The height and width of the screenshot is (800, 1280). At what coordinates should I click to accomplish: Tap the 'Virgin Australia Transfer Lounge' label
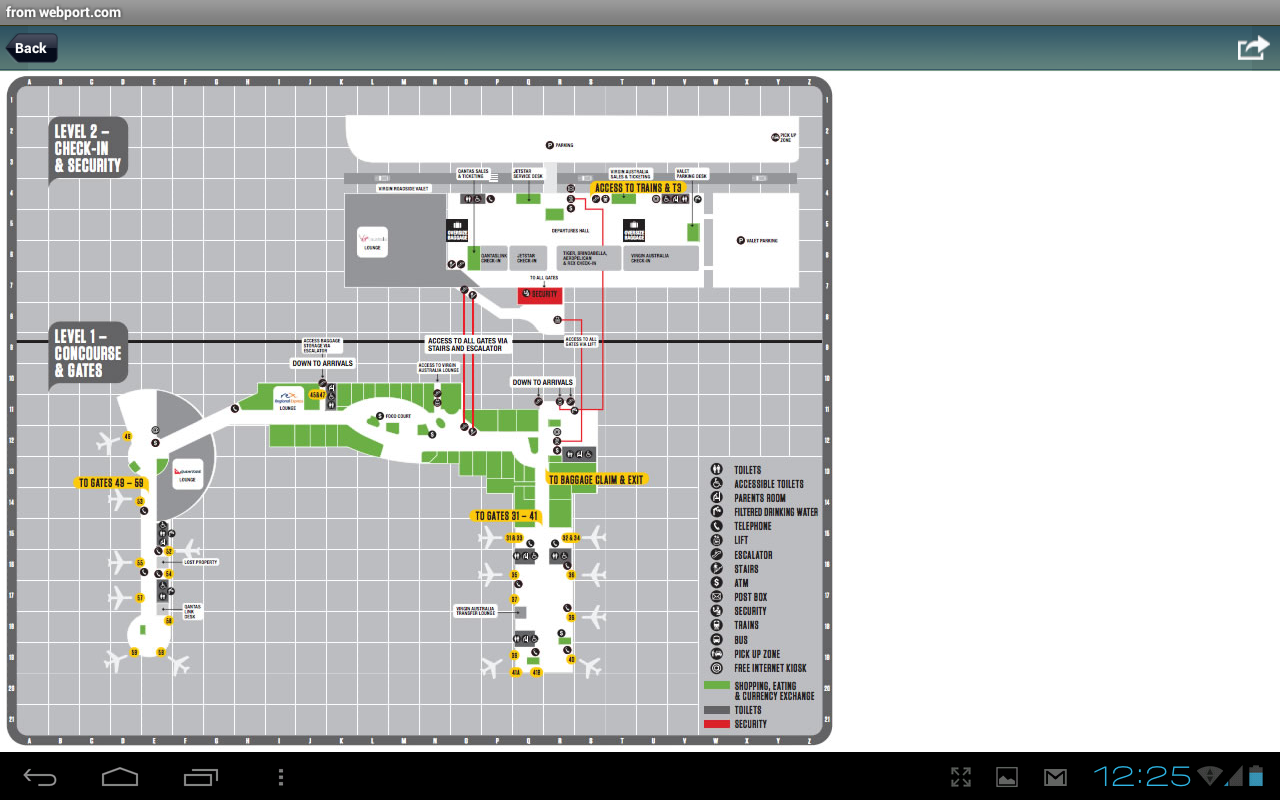tap(476, 611)
